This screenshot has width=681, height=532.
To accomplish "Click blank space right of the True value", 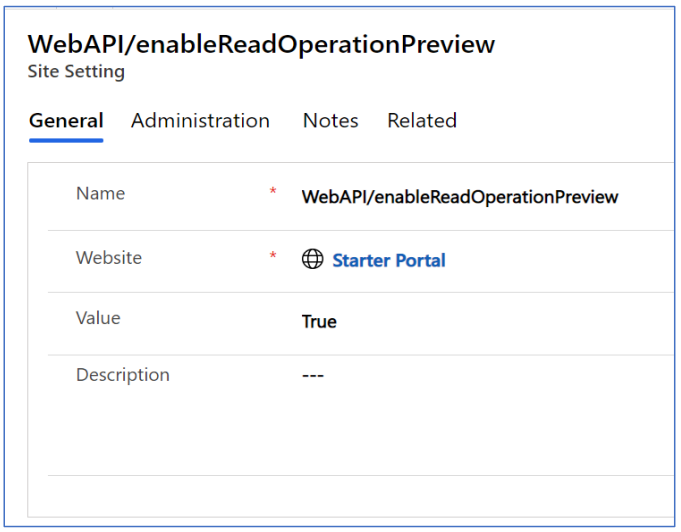I will 500,322.
